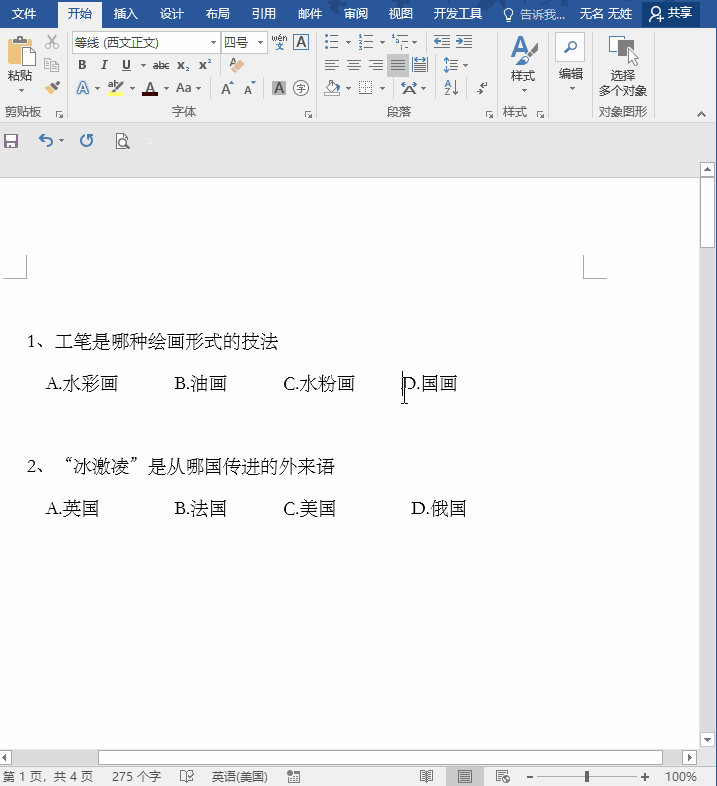717x786 pixels.
Task: Click the zoom slider handle
Action: coord(587,777)
